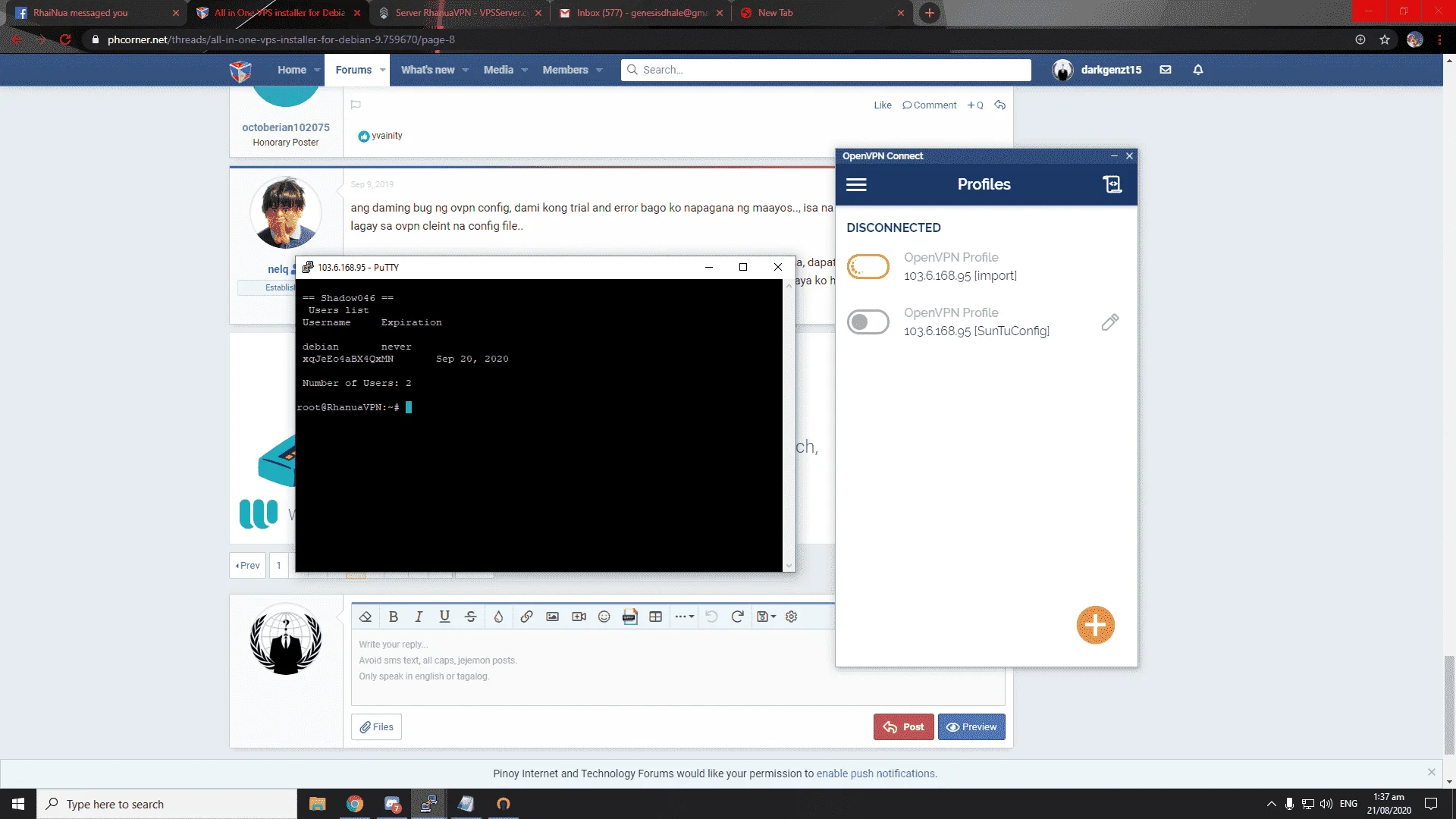Open darkgenzt15 account menu
Screen dimensions: 1456x819
coord(1097,70)
